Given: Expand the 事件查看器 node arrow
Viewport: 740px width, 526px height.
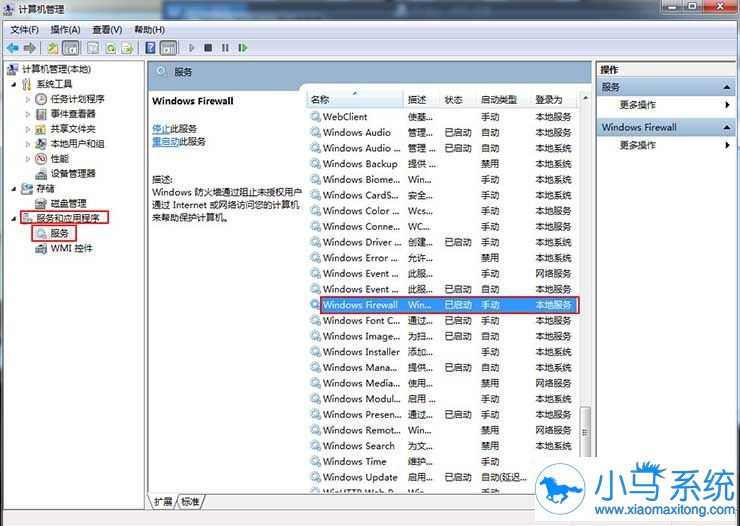Looking at the screenshot, I should [28, 114].
